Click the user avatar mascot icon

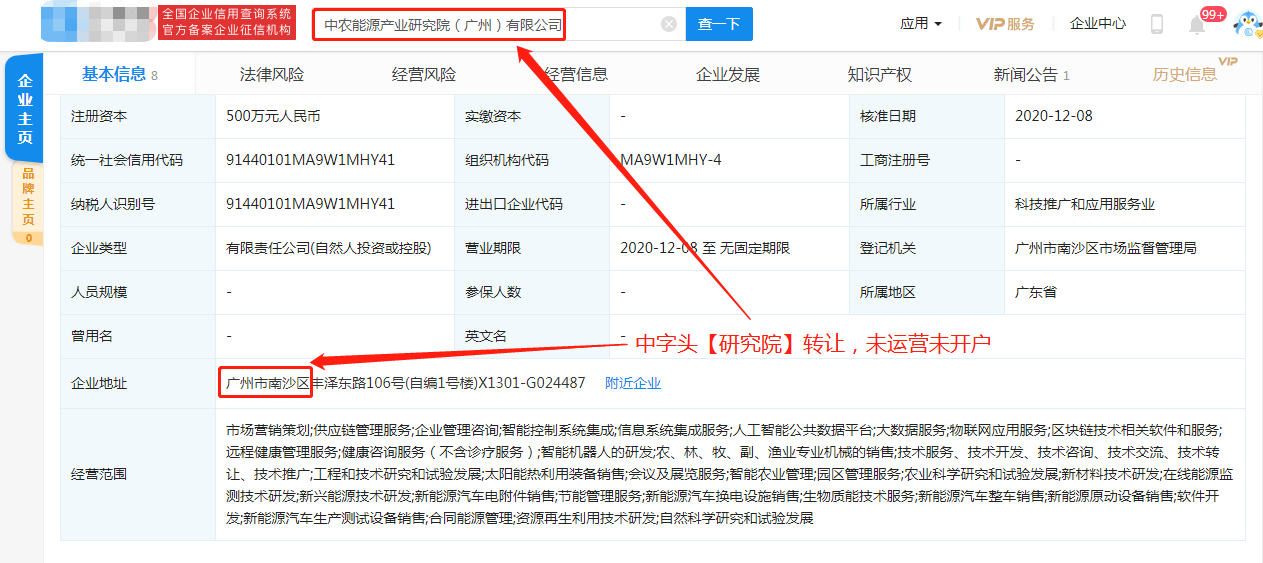(1246, 24)
